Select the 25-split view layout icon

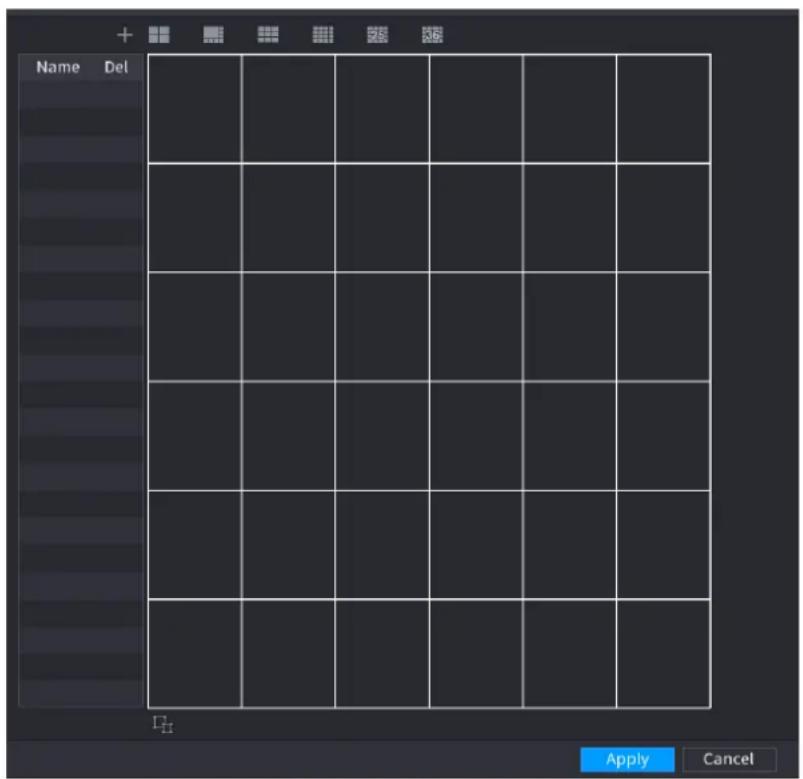[x=377, y=35]
